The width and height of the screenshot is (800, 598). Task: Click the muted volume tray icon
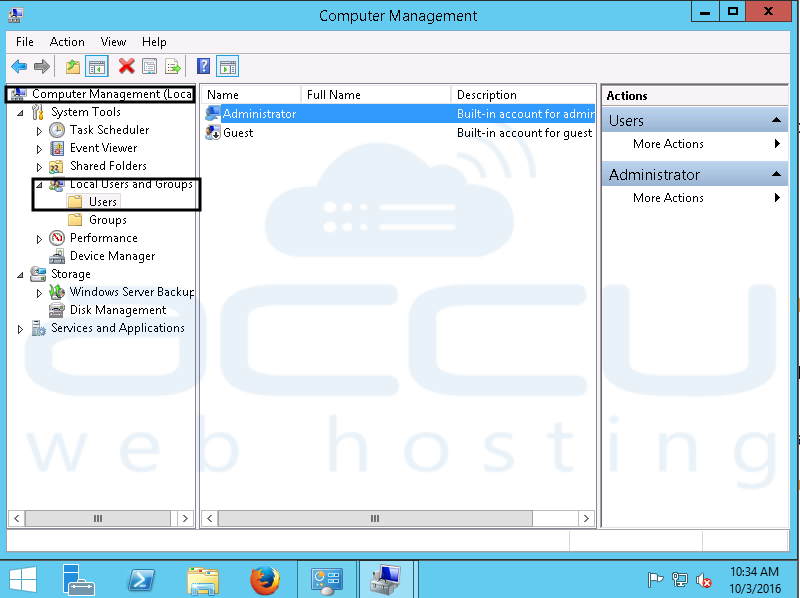coord(704,580)
